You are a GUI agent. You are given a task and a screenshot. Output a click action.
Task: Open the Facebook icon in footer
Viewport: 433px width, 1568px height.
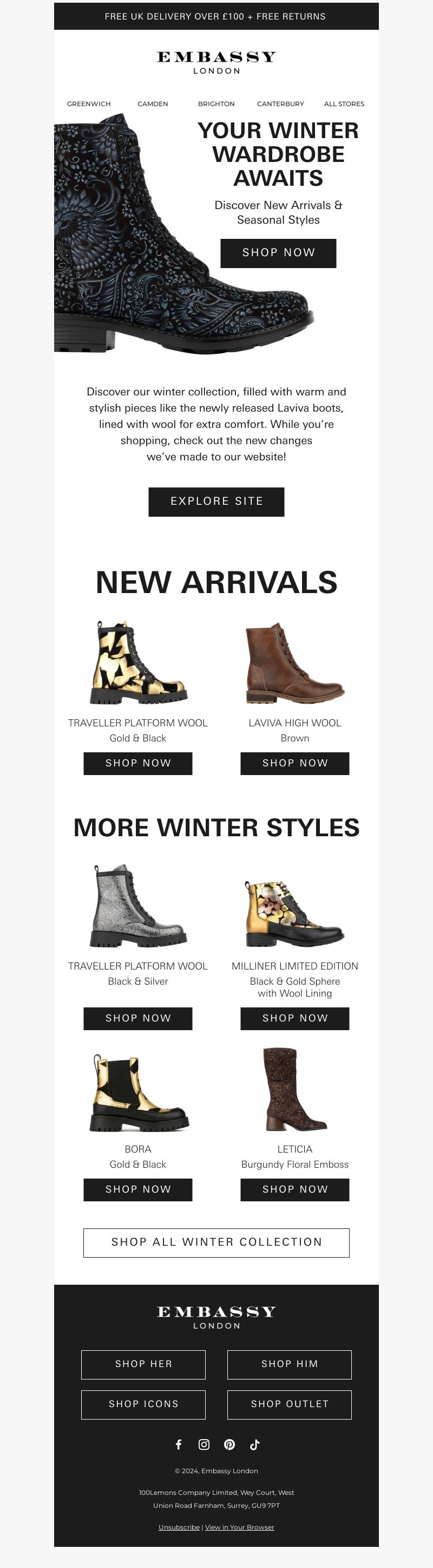point(179,1445)
